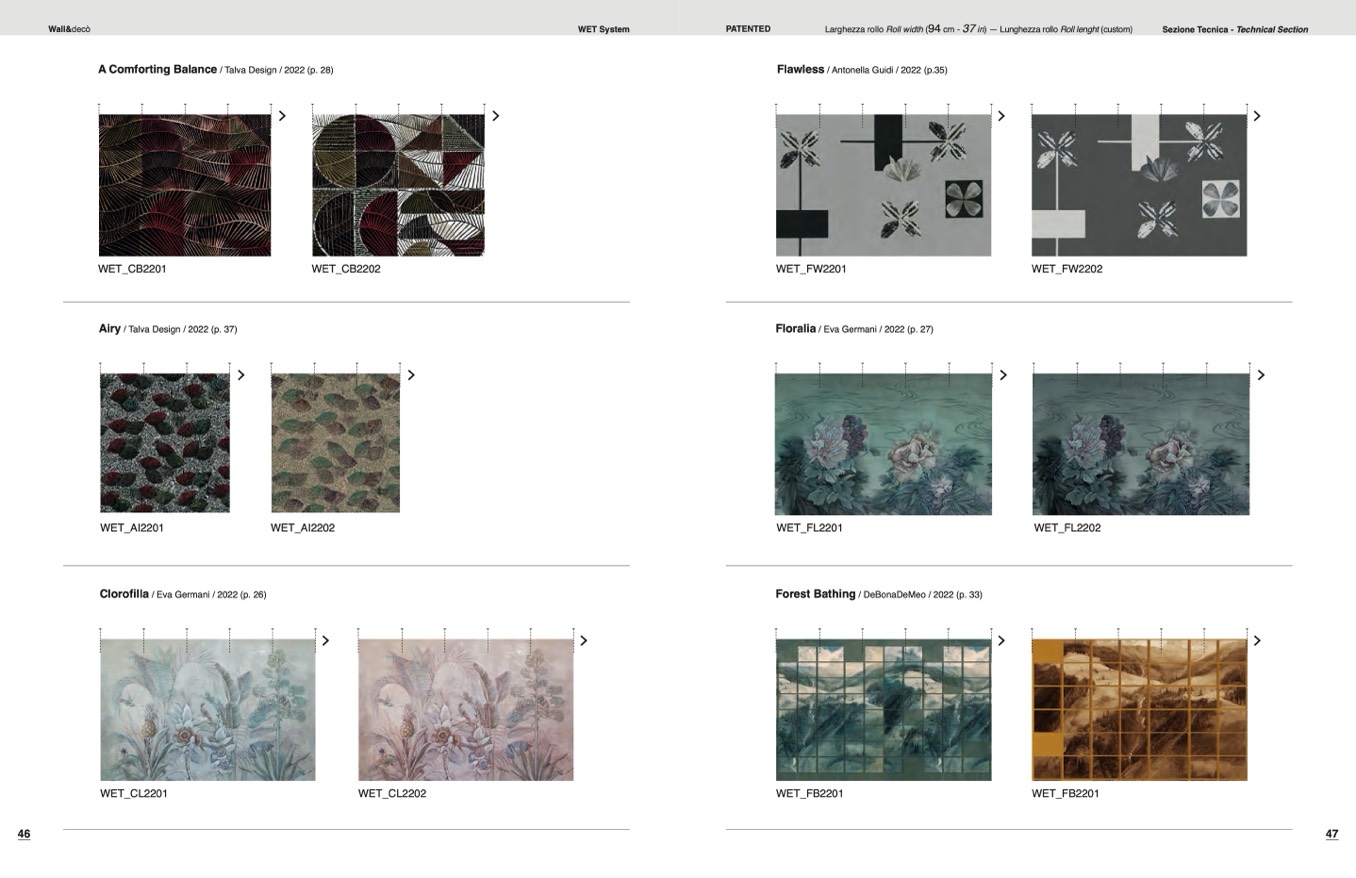Click the arrow beside WET_FL2202 floral image
Image resolution: width=1356 pixels, height=878 pixels.
tap(1261, 375)
